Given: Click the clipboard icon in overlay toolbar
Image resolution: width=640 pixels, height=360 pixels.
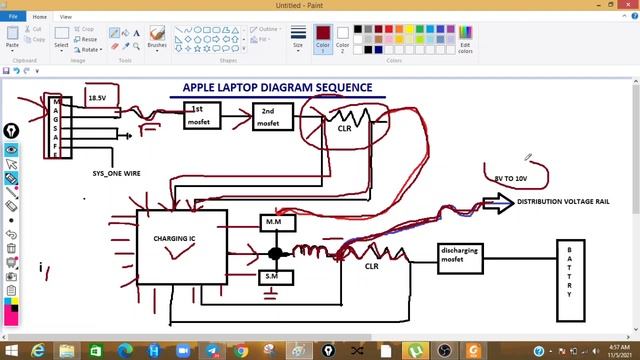Looking at the screenshot, I should pos(11,291).
